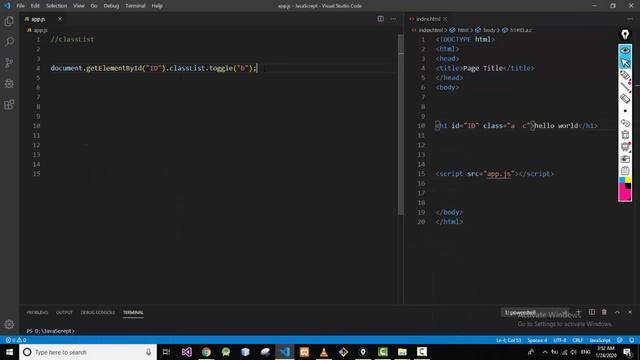This screenshot has height=360, width=640.
Task: Close the app.js tab
Action: click(x=60, y=19)
